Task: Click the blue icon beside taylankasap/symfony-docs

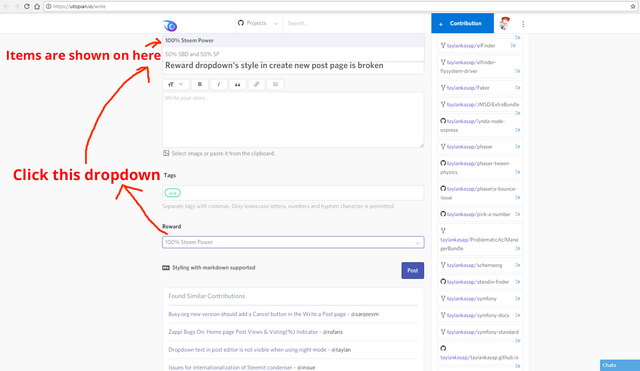Action: 518,315
